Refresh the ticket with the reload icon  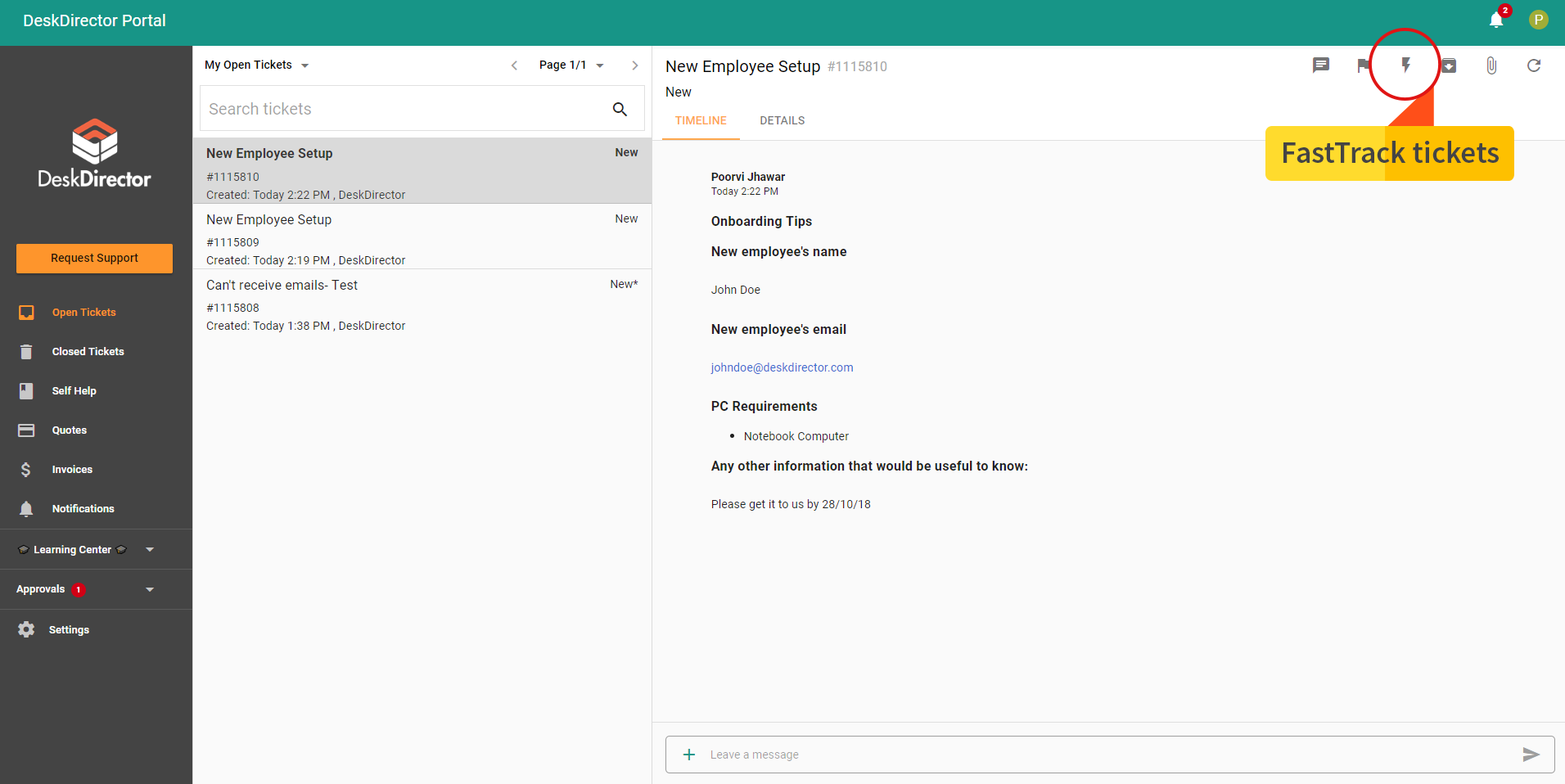point(1534,65)
